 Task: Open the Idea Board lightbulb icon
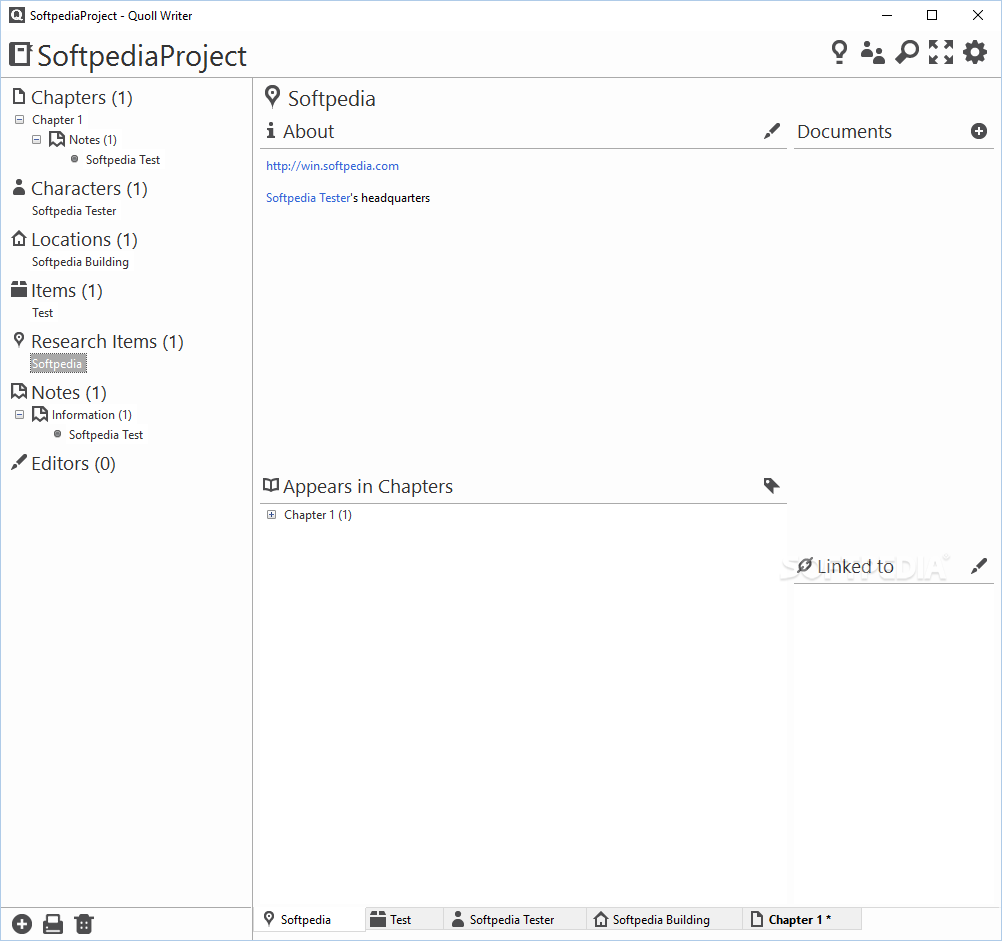[x=839, y=52]
